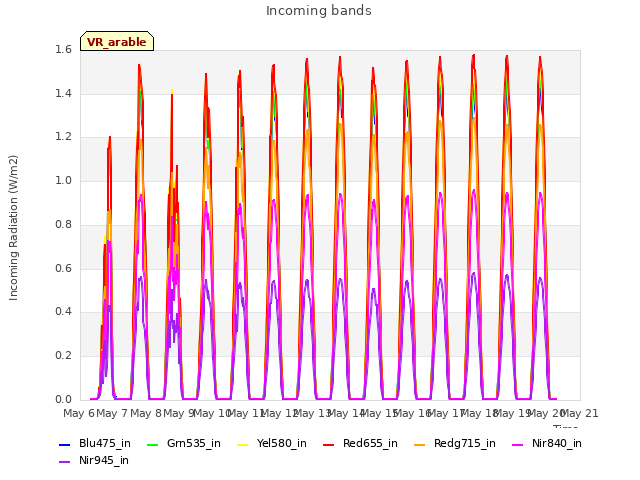Viewport: 640px width, 480px height.
Task: Click the VR_arable annotation label
Action: pos(117,42)
